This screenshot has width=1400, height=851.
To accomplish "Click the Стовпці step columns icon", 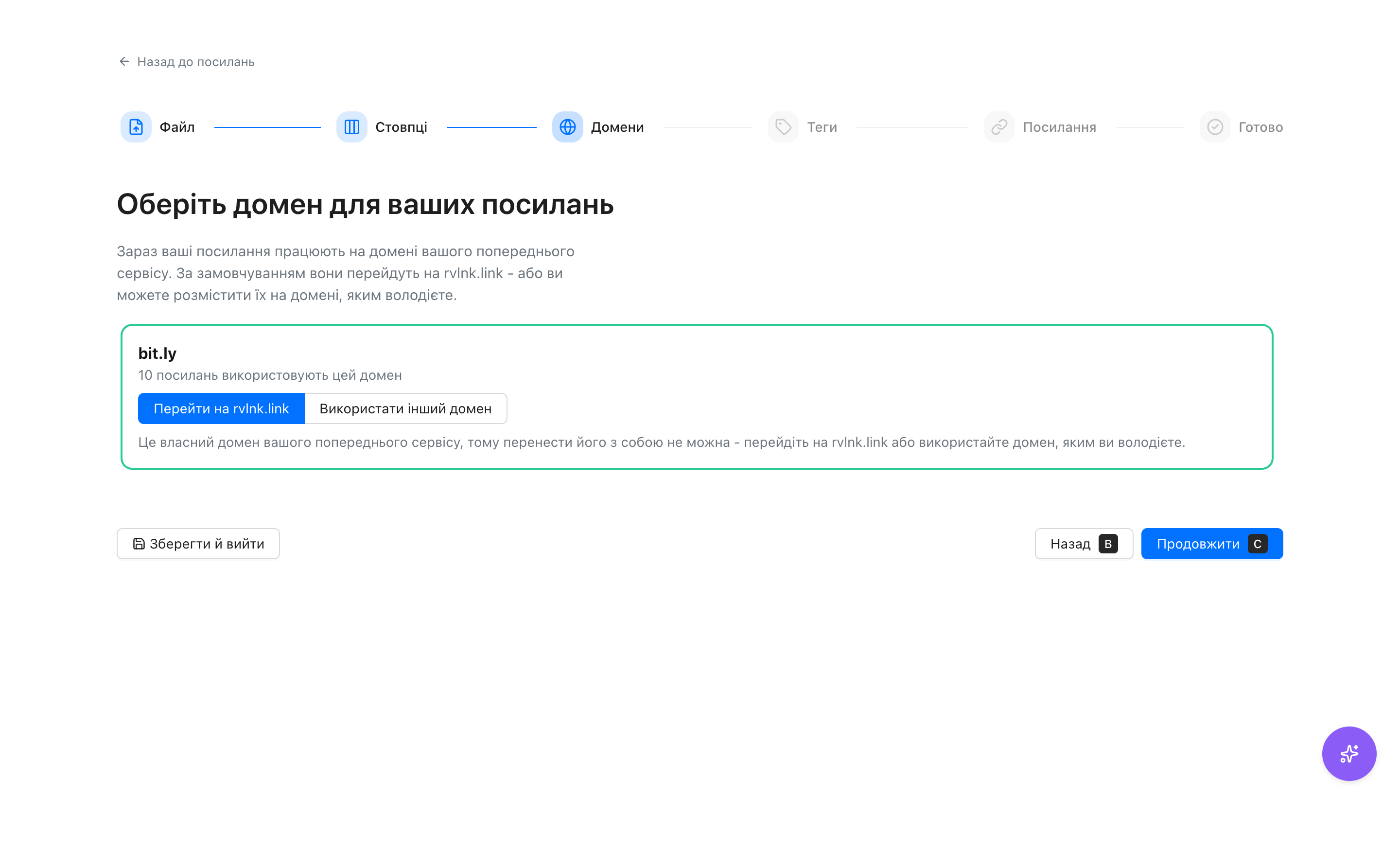I will tap(352, 127).
